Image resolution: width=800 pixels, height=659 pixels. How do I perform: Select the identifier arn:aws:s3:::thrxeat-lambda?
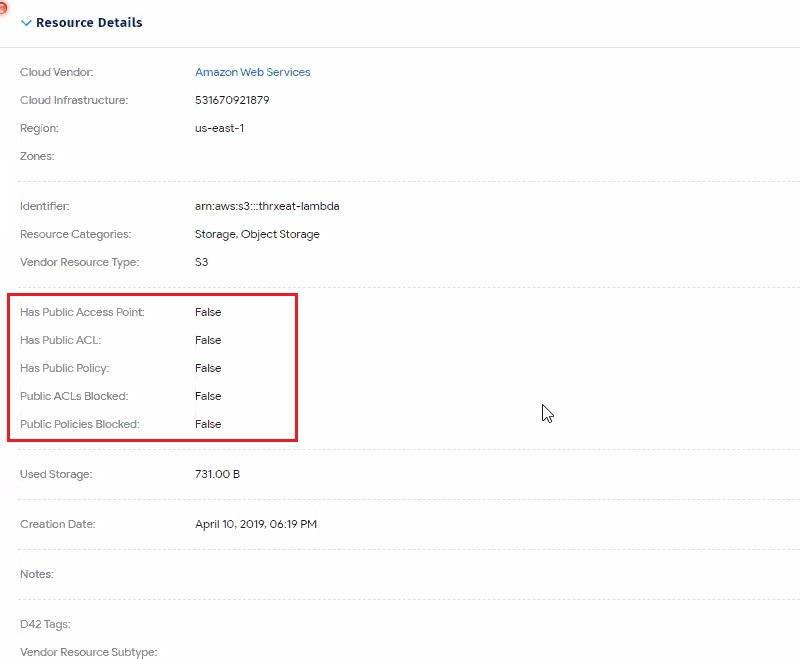pos(267,206)
